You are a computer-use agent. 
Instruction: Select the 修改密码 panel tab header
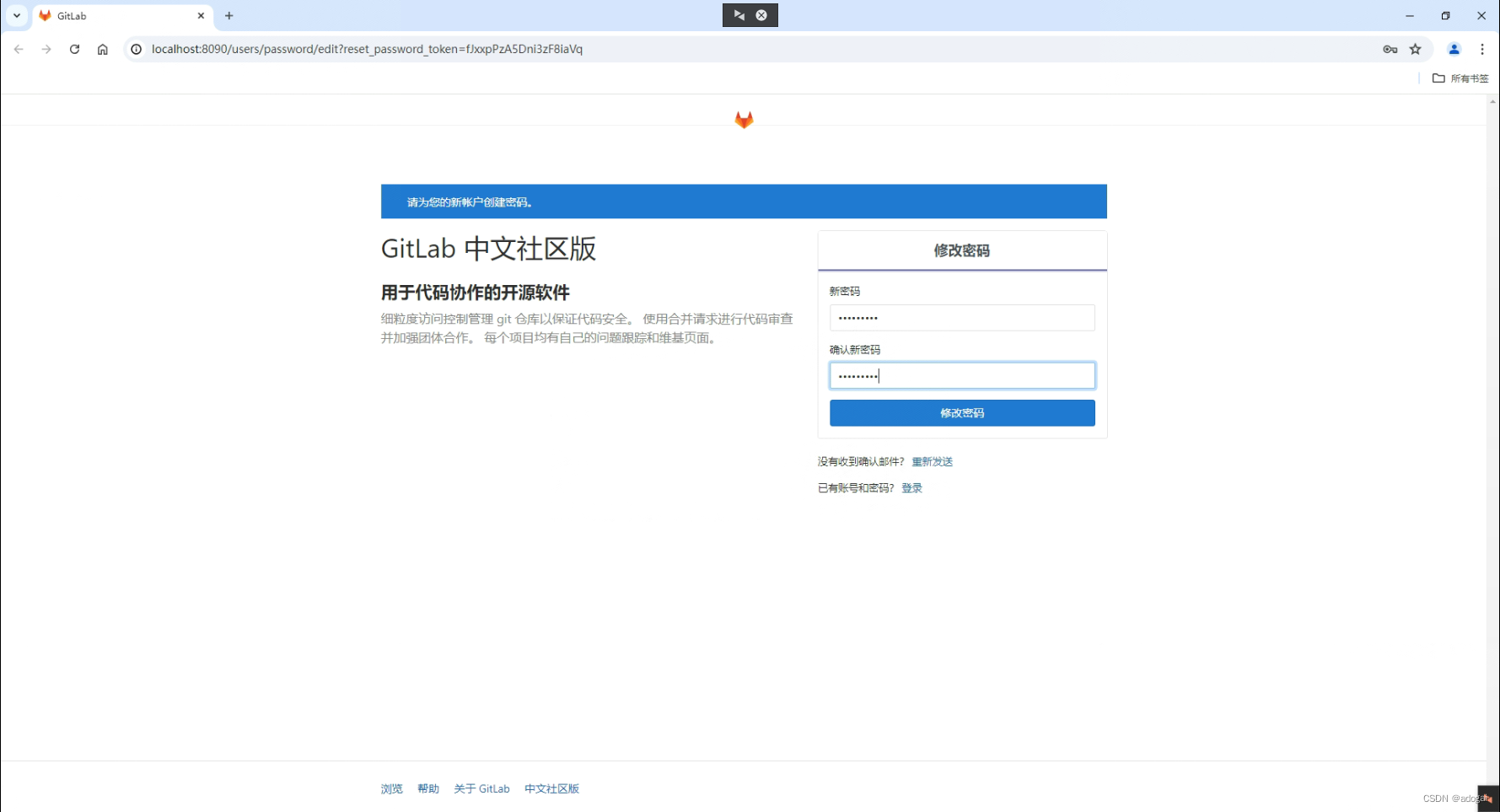click(x=962, y=250)
